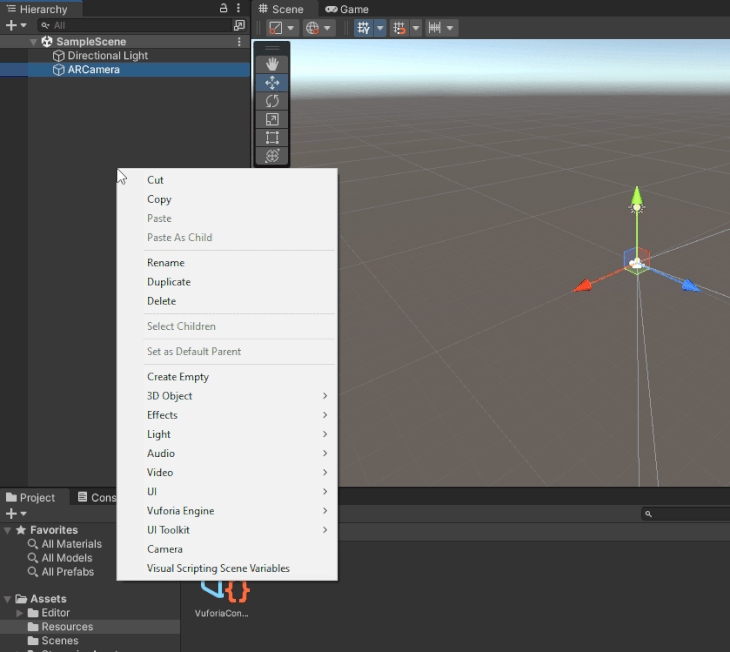Select the Move tool
The width and height of the screenshot is (730, 652).
(272, 83)
